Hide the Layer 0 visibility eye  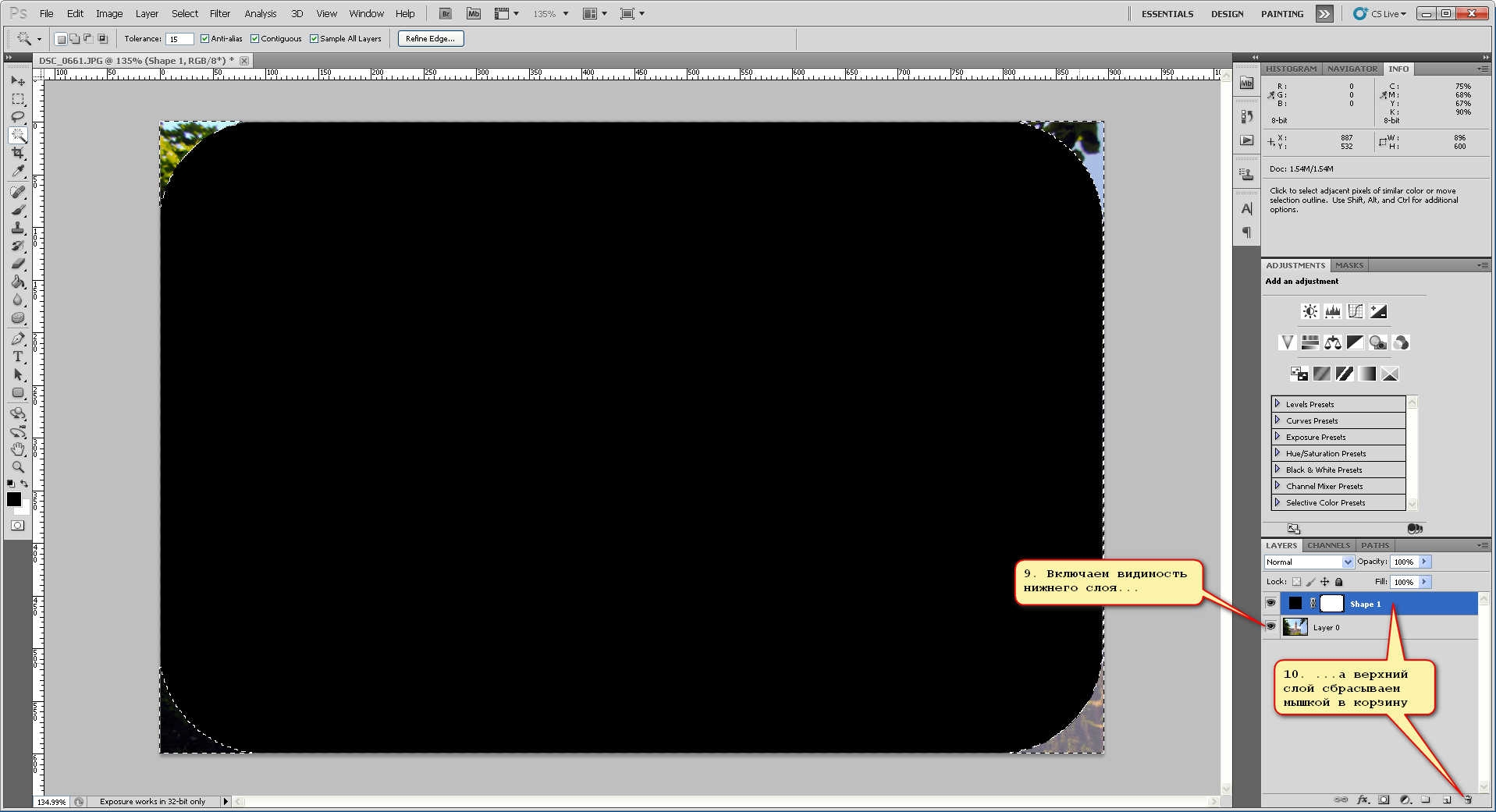pyautogui.click(x=1270, y=626)
